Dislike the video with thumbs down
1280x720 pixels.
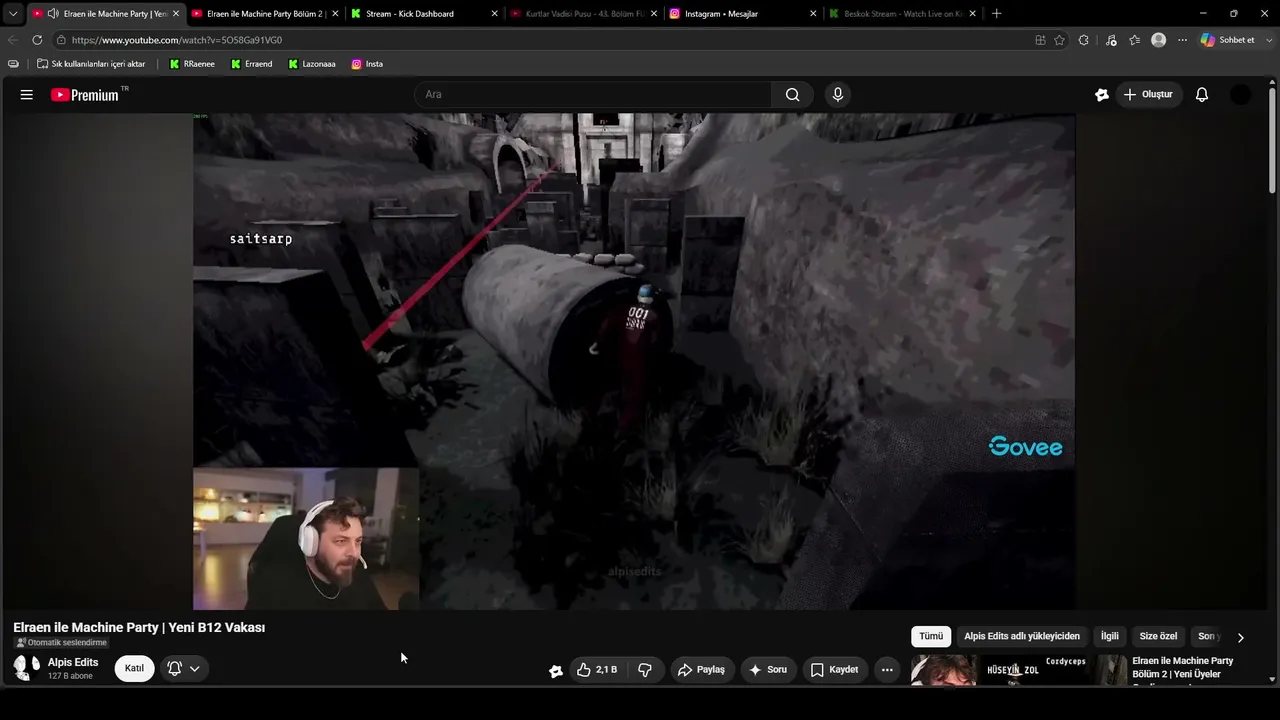point(645,670)
